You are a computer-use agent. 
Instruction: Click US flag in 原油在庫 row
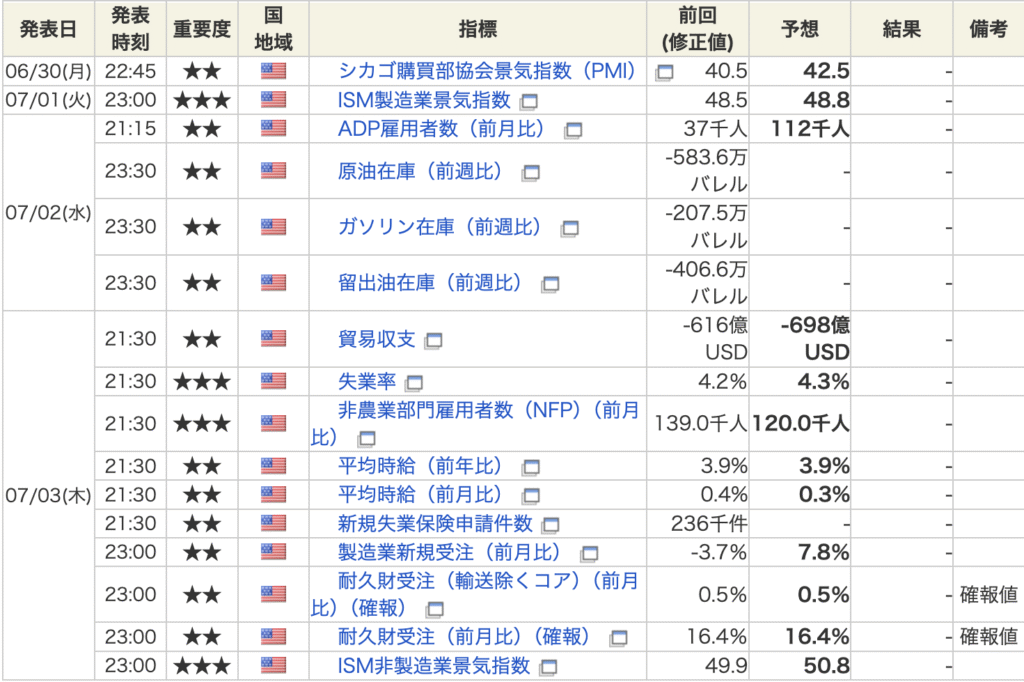[274, 171]
